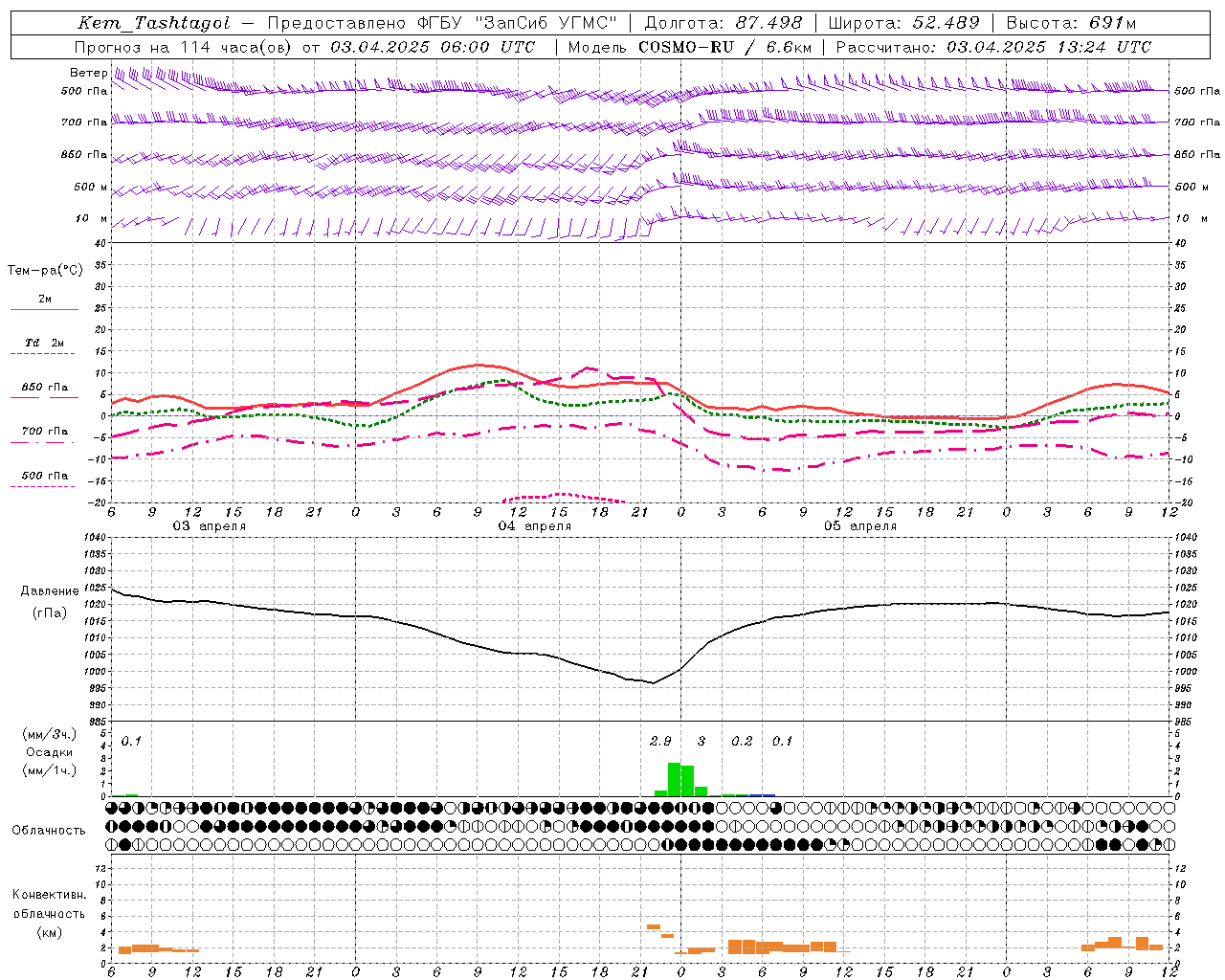Select the 03 апреля date label
Screen dimensions: 1225x980
[209, 526]
